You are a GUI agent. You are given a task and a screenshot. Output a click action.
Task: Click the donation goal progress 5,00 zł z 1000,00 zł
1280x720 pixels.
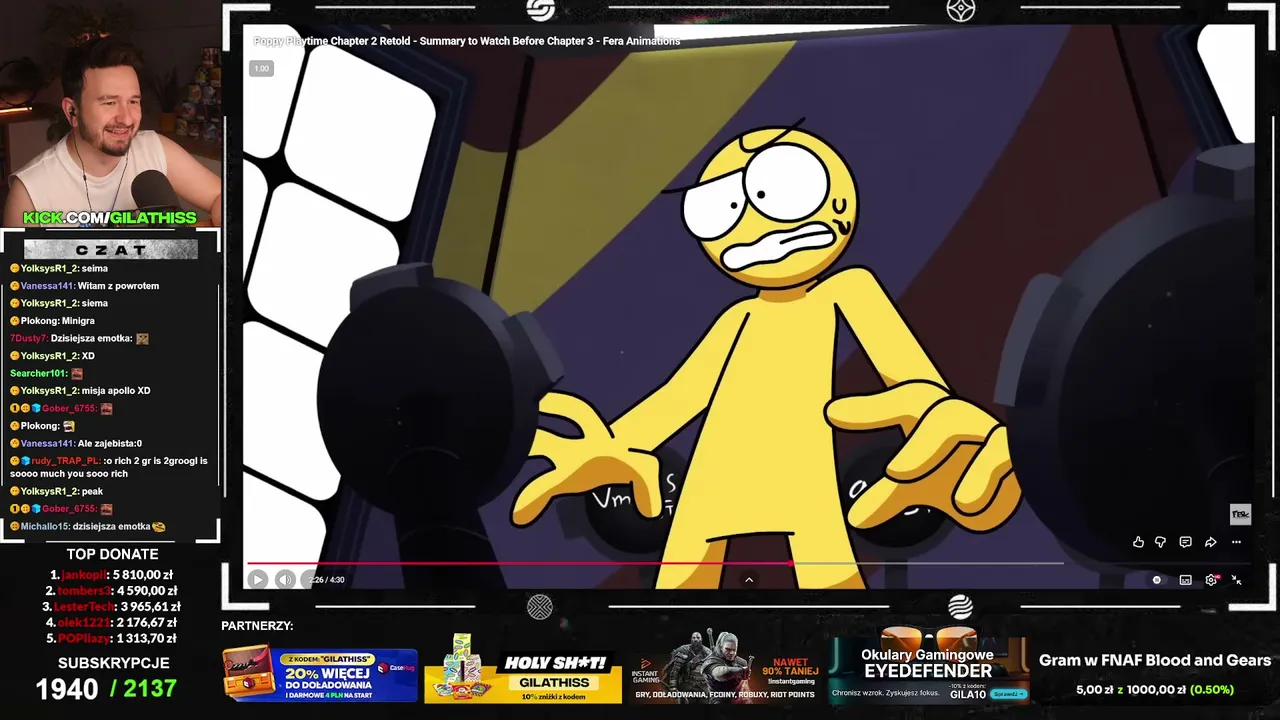(1155, 690)
